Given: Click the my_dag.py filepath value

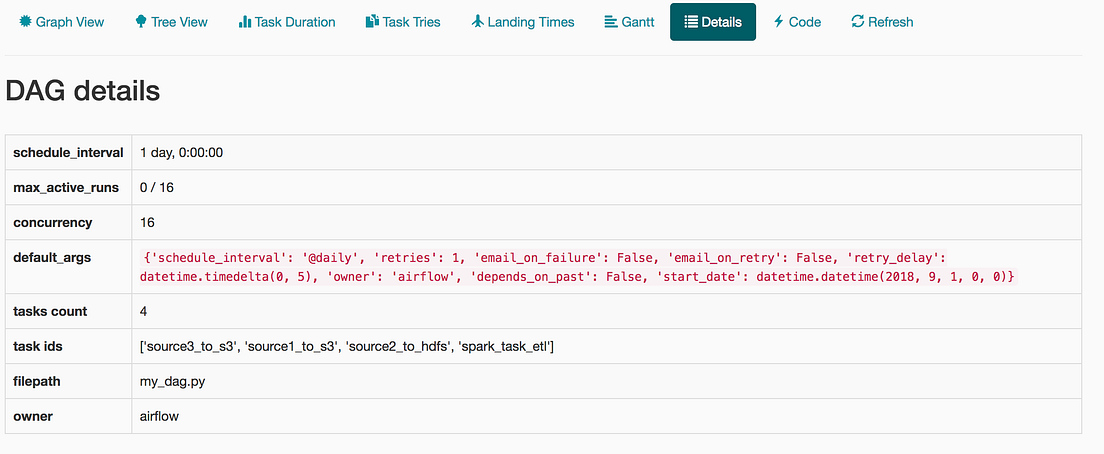Looking at the screenshot, I should pos(172,382).
